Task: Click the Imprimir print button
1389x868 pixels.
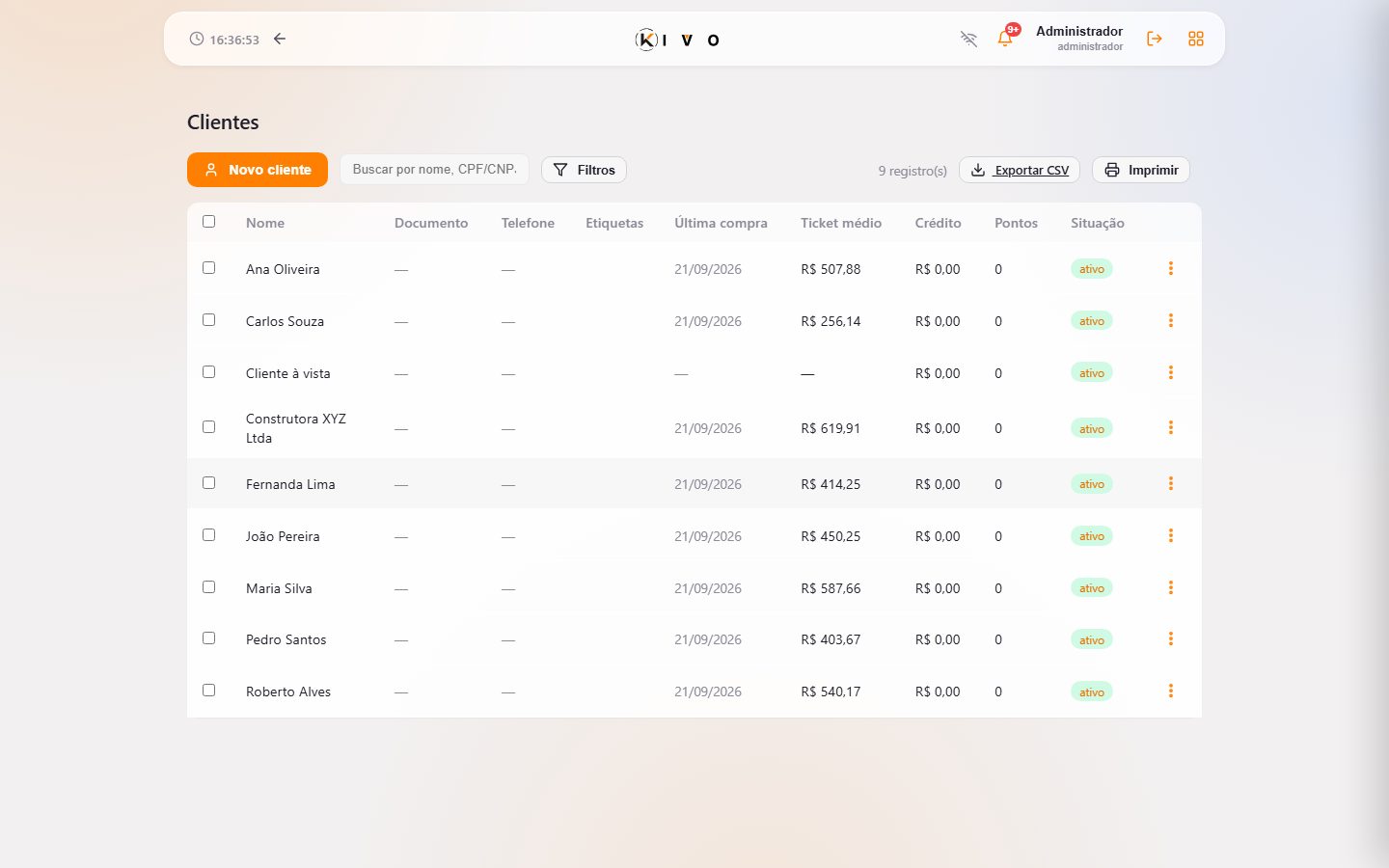Action: [1141, 170]
